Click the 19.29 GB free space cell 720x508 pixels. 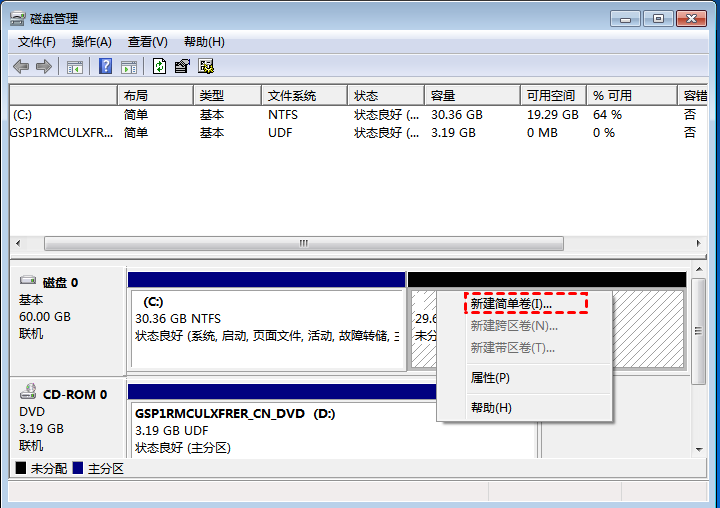pos(552,115)
